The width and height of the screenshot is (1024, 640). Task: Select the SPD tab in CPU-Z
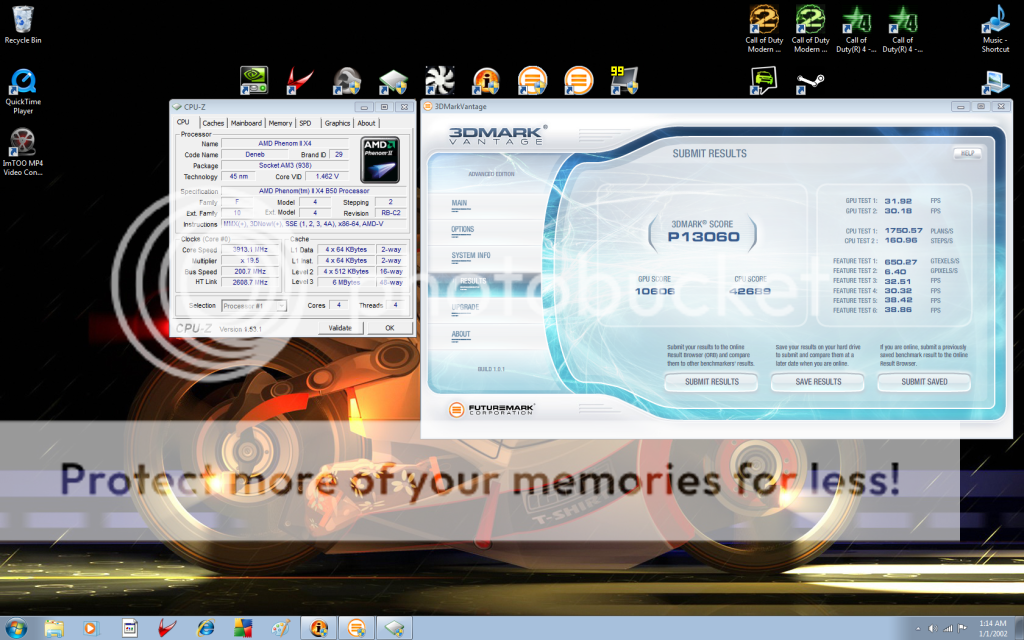point(305,123)
